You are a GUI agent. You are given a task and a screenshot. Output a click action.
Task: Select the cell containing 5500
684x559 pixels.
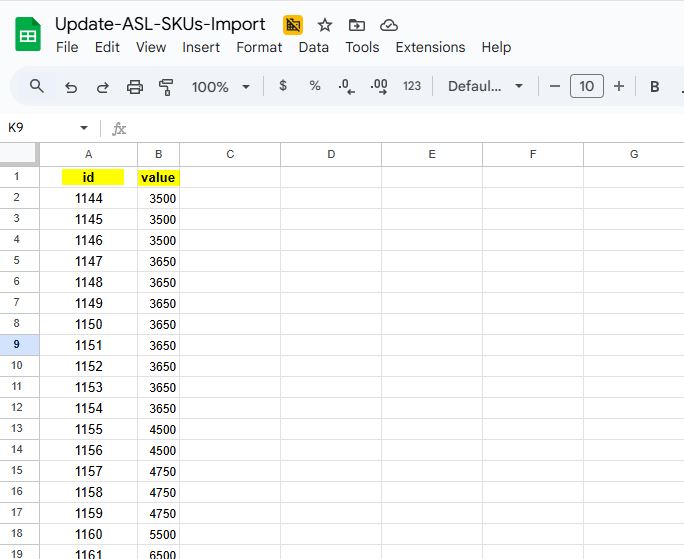[158, 534]
